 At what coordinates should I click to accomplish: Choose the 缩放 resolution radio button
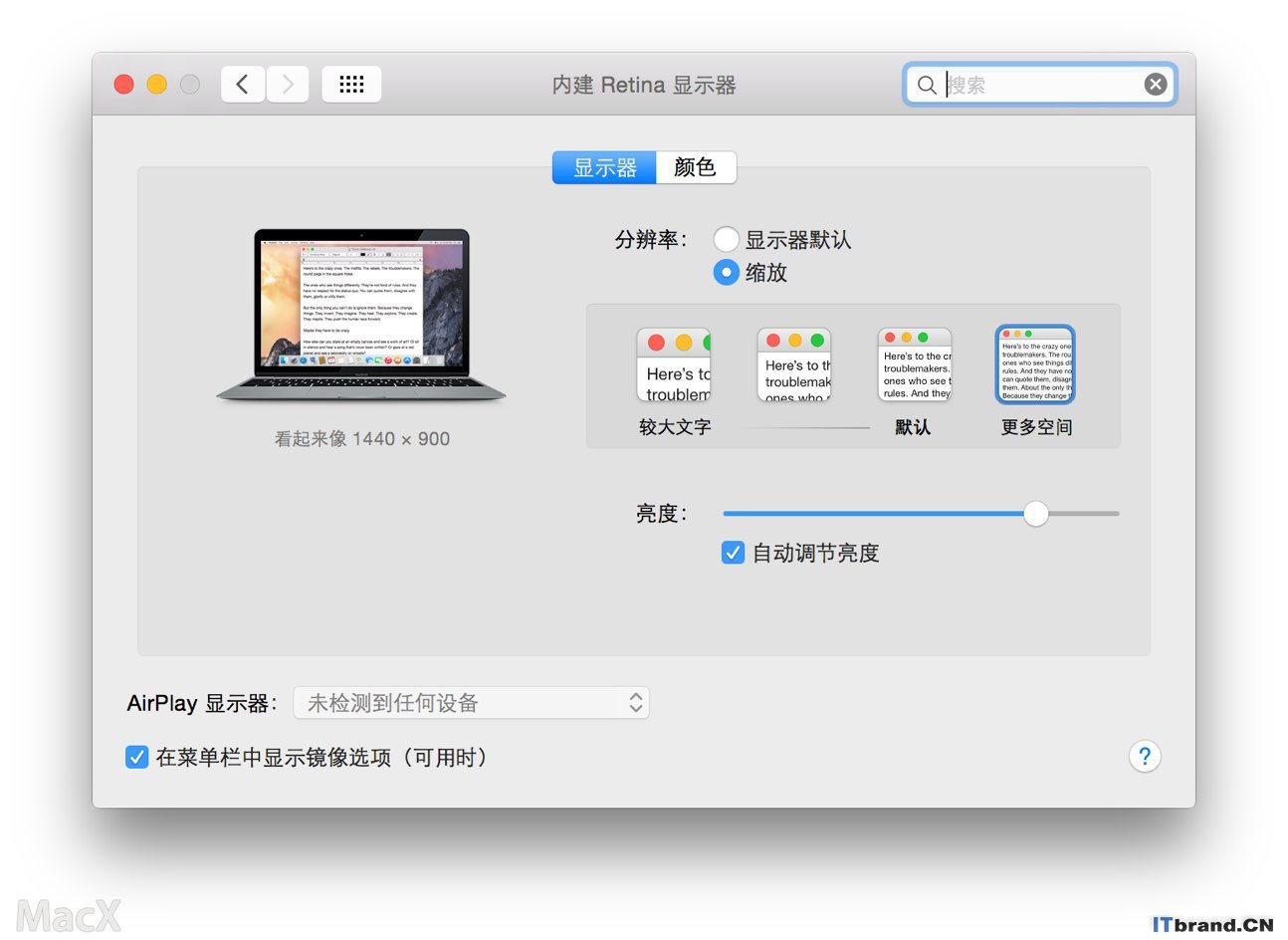[726, 272]
